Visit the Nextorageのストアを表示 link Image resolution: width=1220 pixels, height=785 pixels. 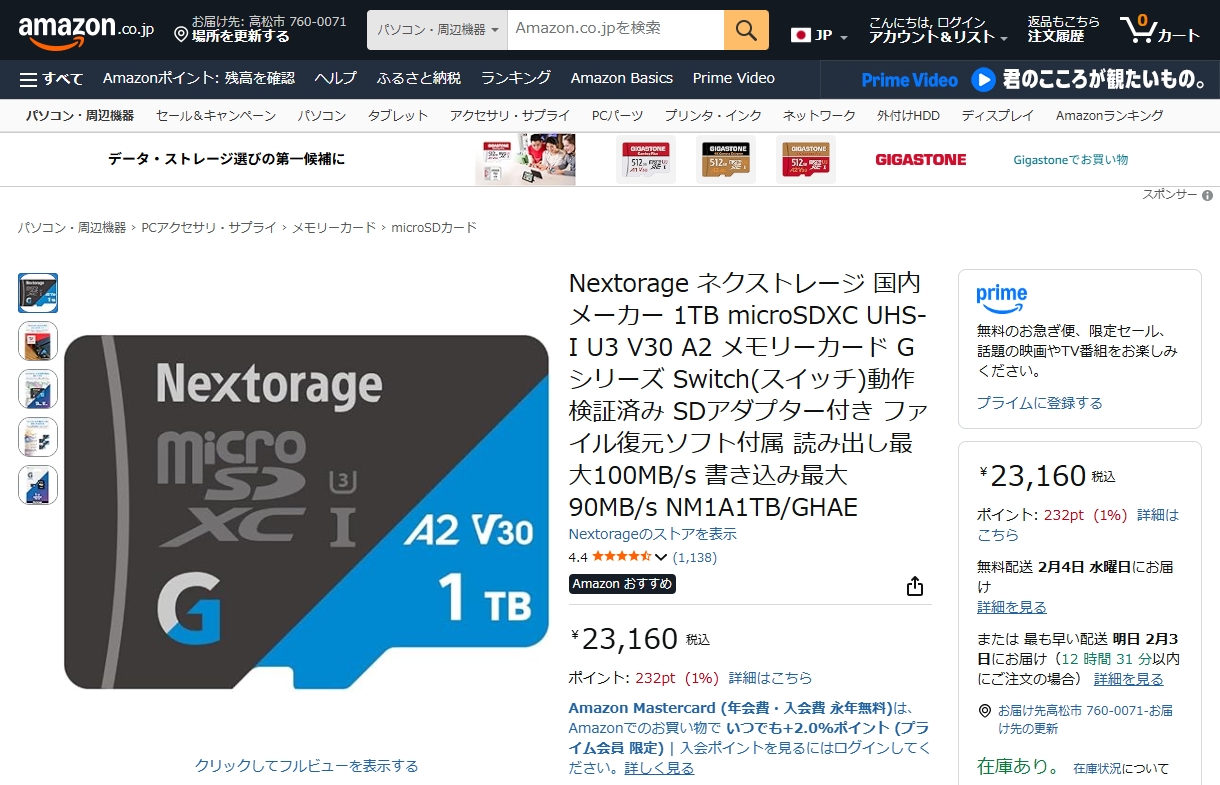pyautogui.click(x=652, y=534)
